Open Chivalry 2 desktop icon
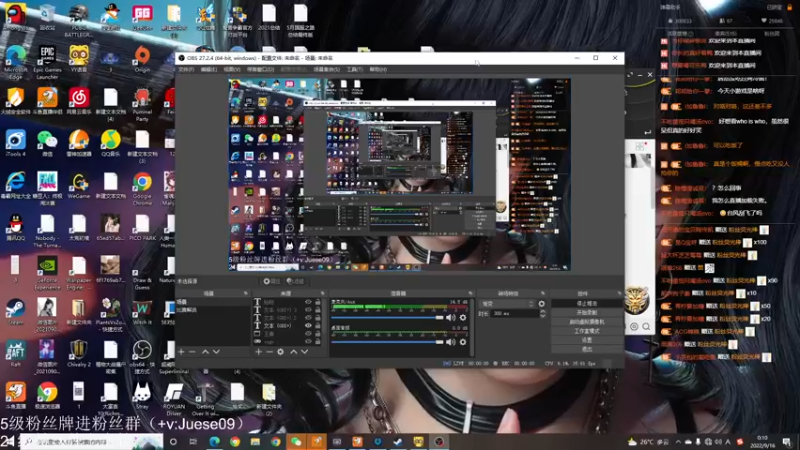Viewport: 800px width, 450px height. [79, 353]
